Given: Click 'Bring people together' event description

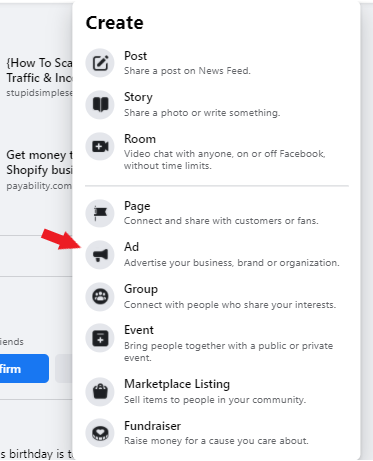Looking at the screenshot, I should pos(228,352).
